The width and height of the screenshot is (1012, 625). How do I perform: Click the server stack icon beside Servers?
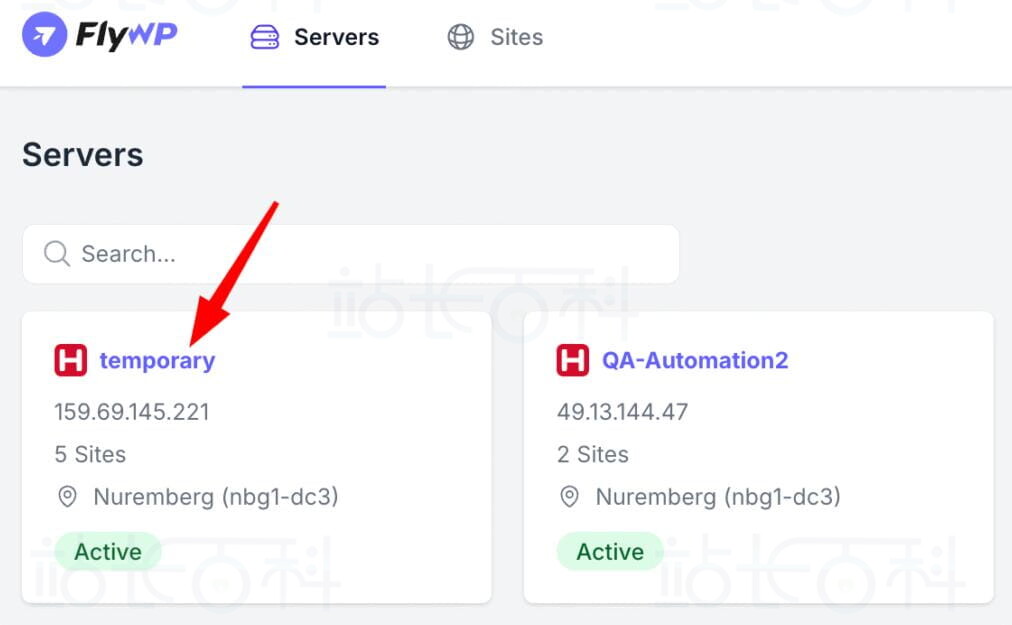pos(265,37)
